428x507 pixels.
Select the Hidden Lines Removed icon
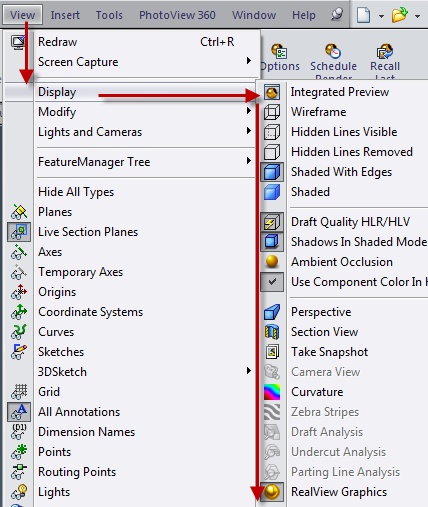pyautogui.click(x=272, y=152)
